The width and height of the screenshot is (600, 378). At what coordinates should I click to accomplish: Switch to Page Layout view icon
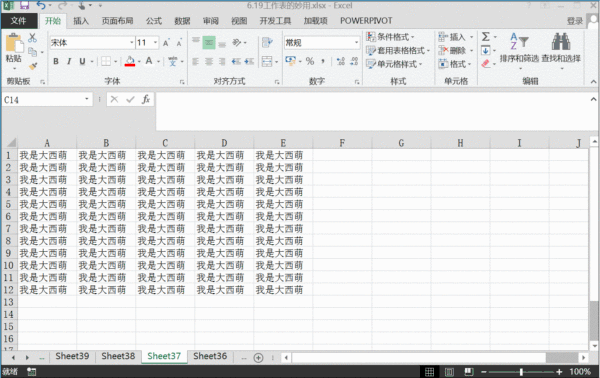(449, 371)
